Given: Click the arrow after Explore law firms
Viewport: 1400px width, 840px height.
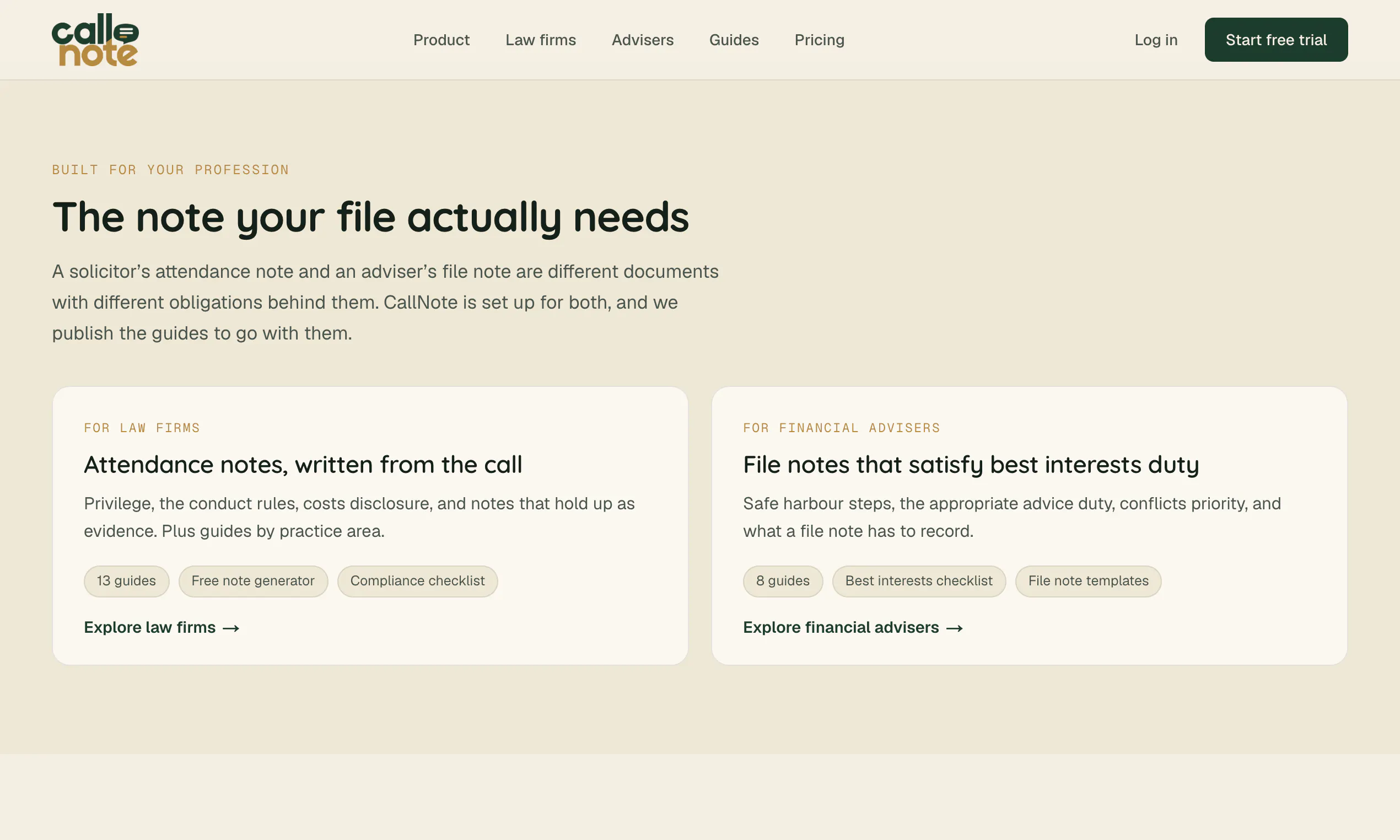Looking at the screenshot, I should (x=231, y=628).
